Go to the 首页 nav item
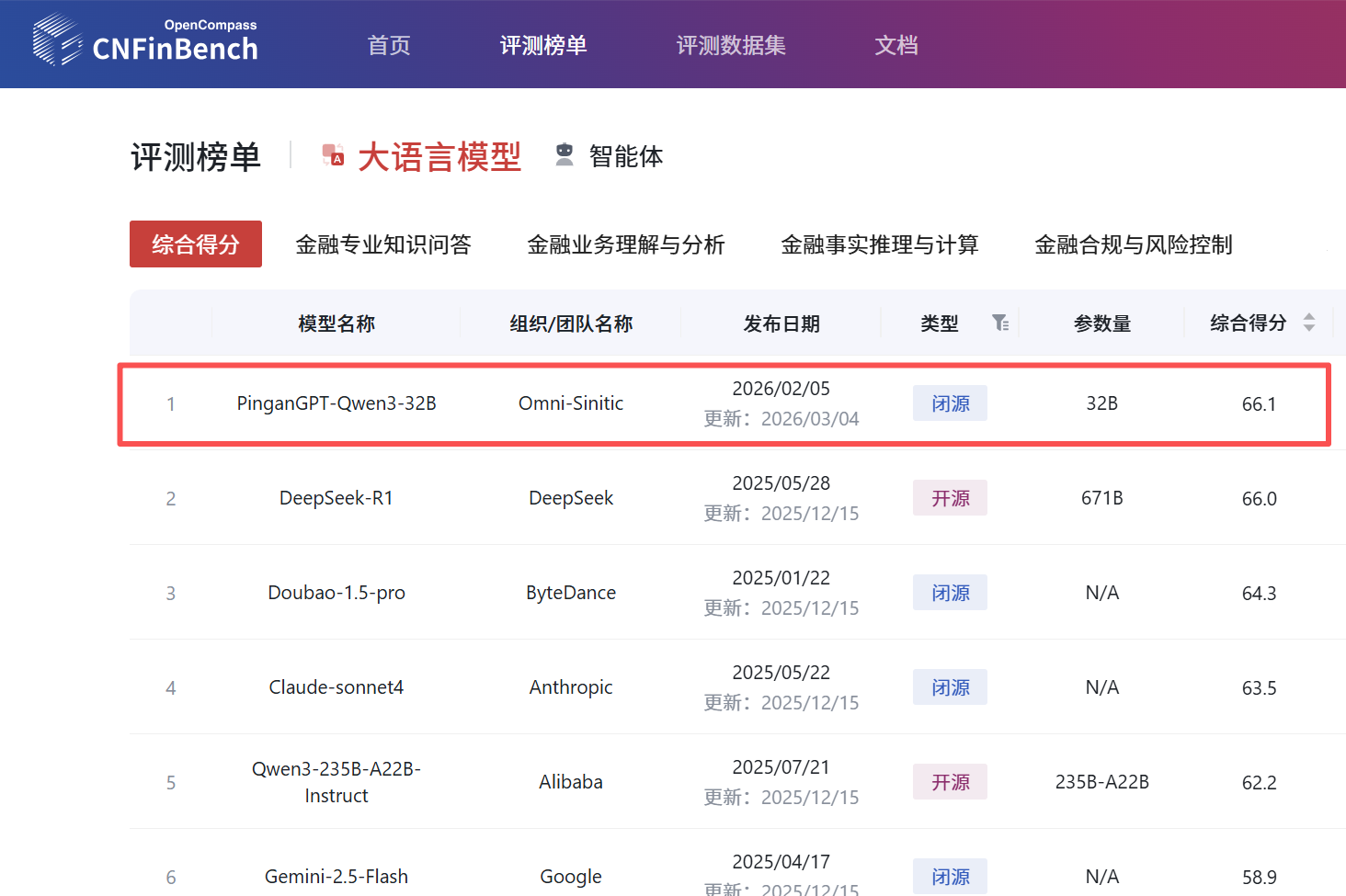Image resolution: width=1346 pixels, height=896 pixels. tap(389, 45)
